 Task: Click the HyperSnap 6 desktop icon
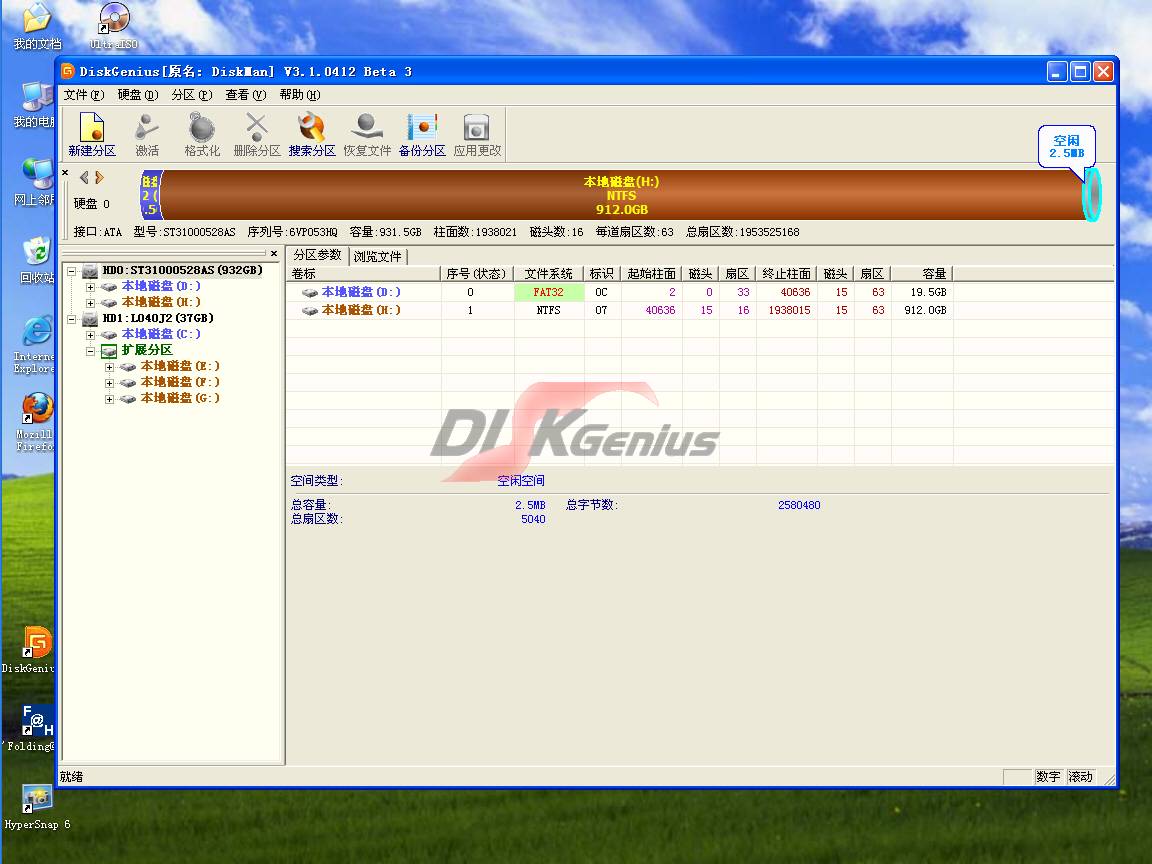click(x=37, y=807)
